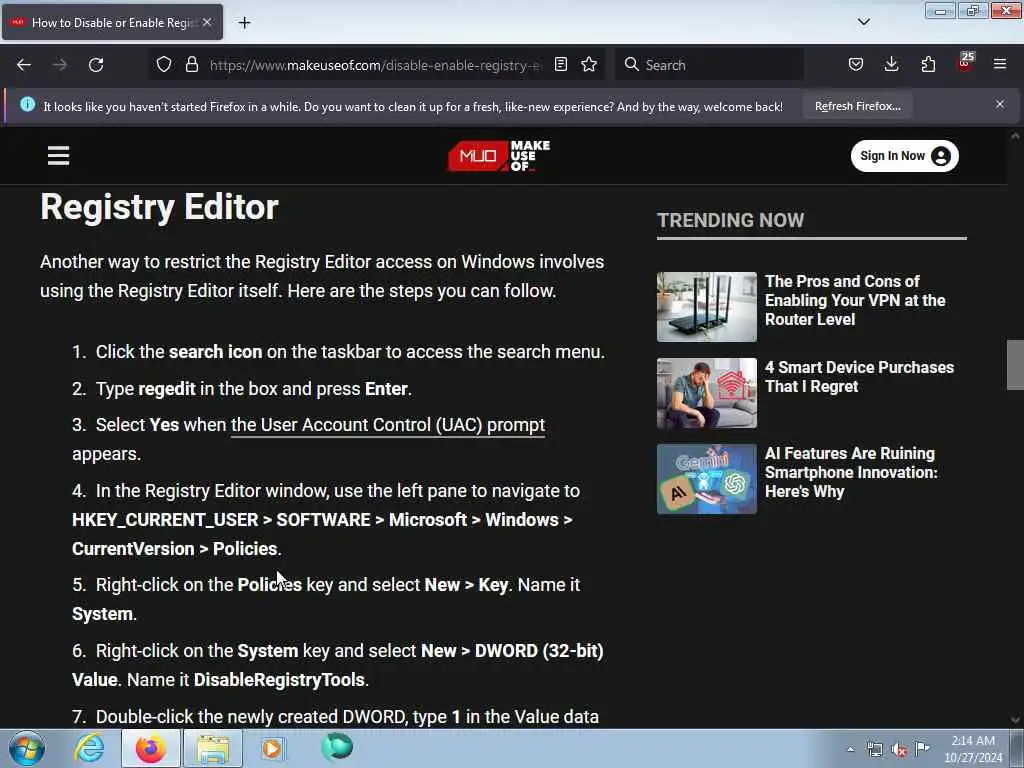Open the tracking protection shield
This screenshot has height=768, width=1024.
point(164,65)
